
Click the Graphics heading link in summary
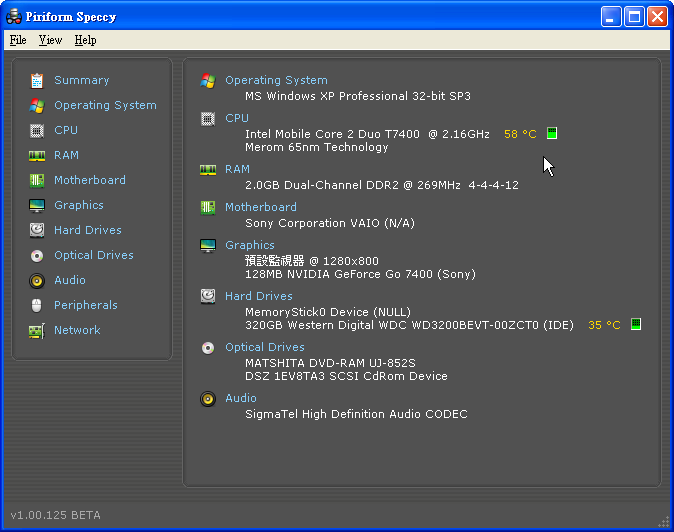(250, 245)
